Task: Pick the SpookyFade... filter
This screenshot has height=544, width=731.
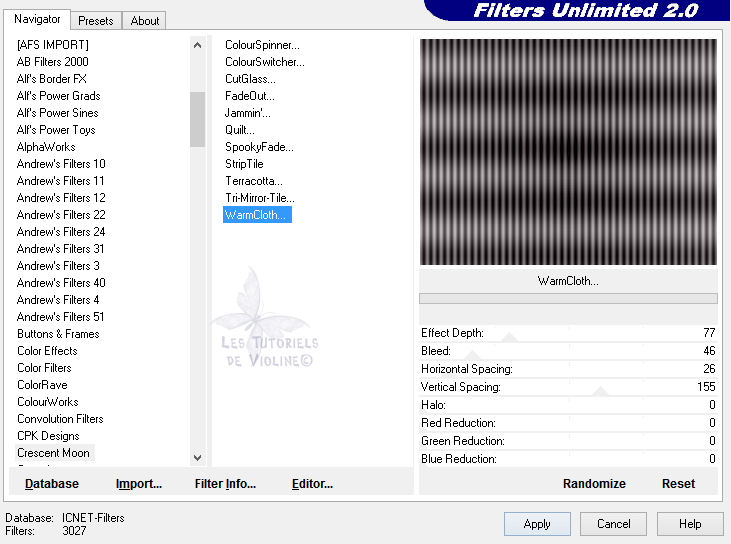Action: tap(259, 147)
